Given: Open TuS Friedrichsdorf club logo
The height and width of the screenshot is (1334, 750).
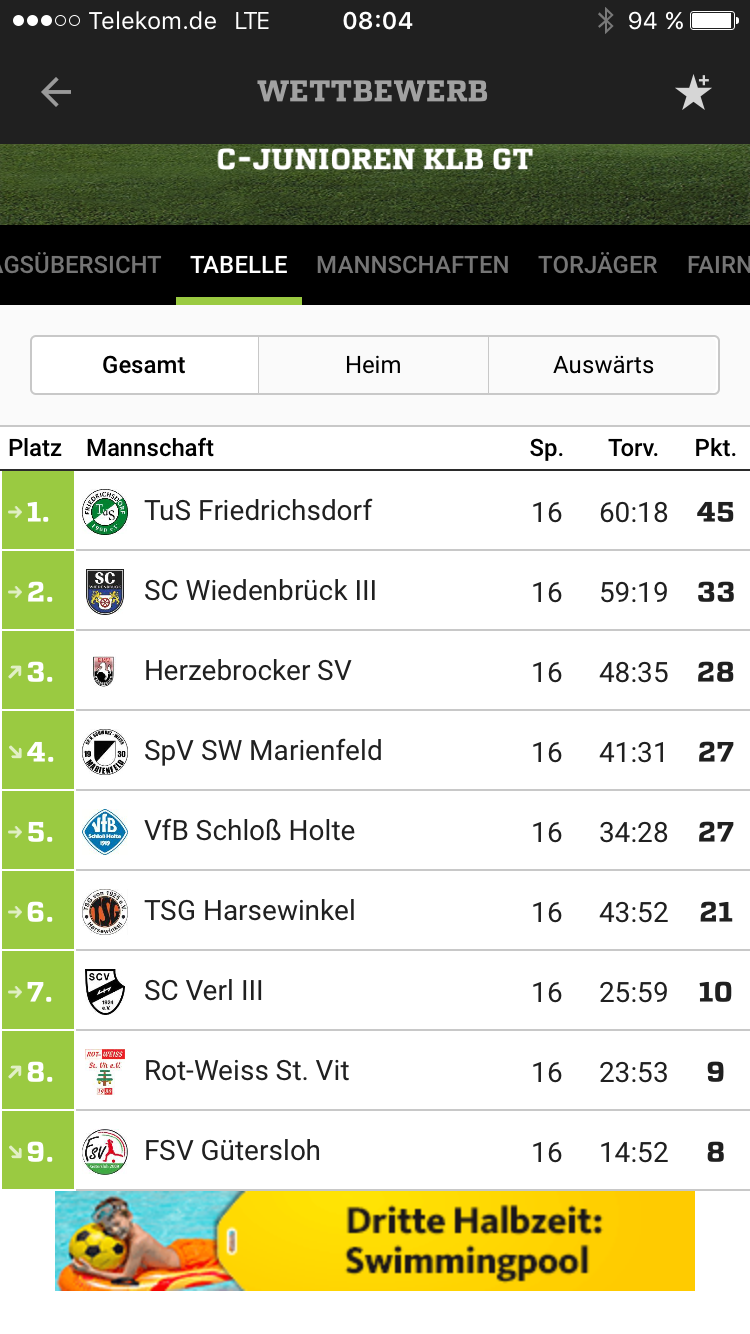Looking at the screenshot, I should pyautogui.click(x=105, y=511).
